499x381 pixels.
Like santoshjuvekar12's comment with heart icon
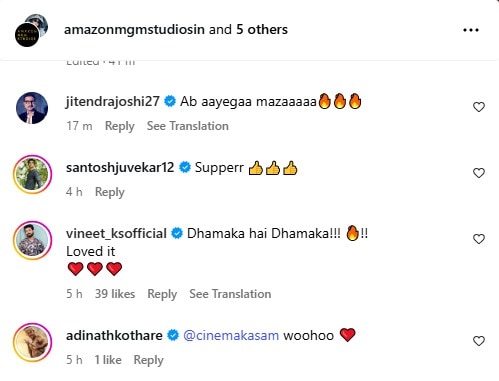click(x=479, y=173)
